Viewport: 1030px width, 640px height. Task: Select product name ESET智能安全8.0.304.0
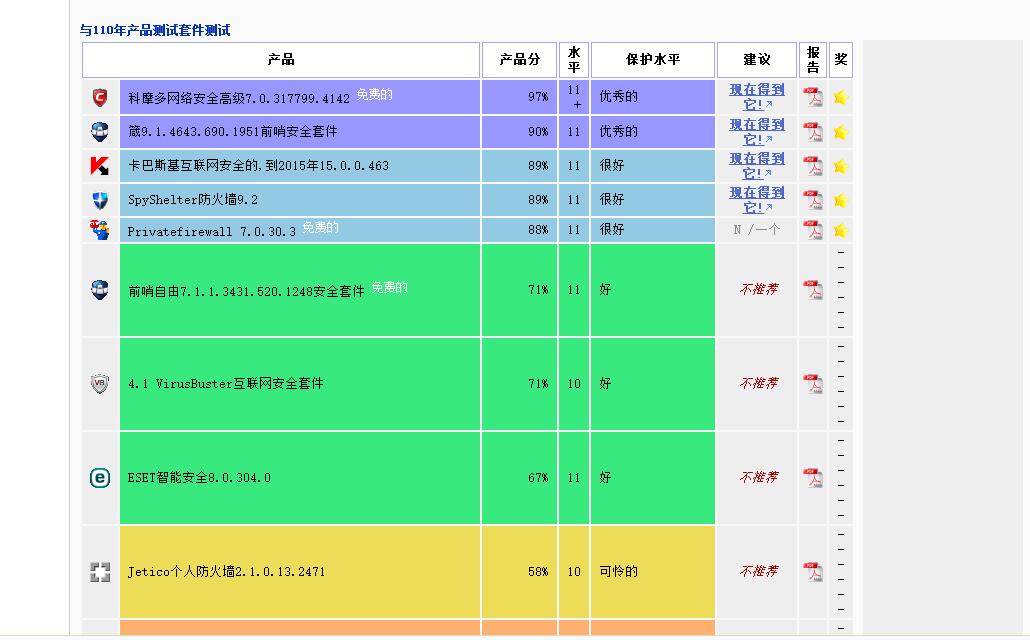(x=199, y=478)
